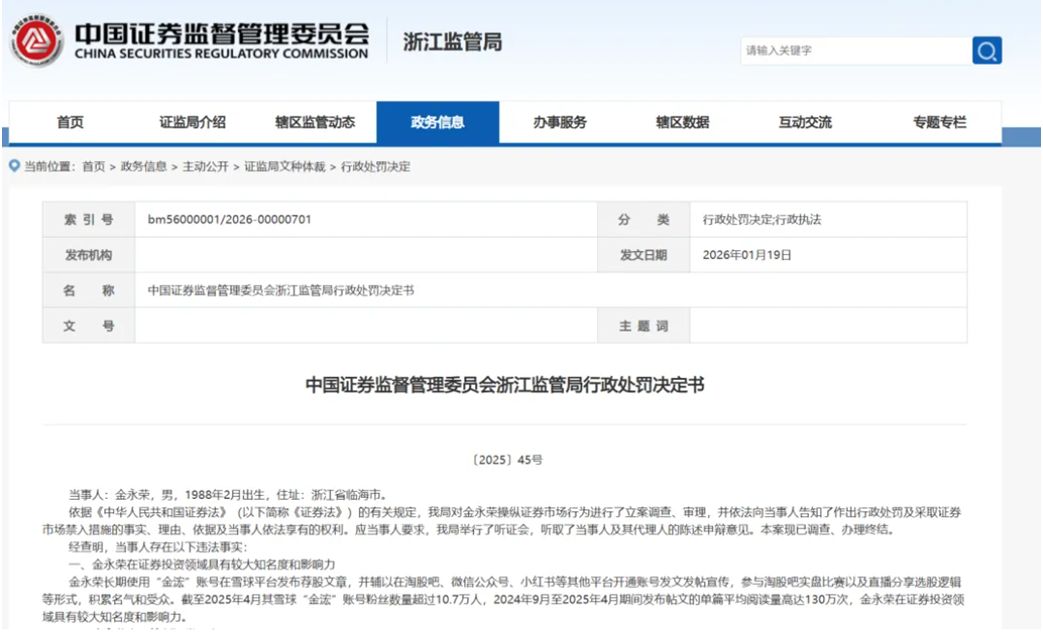Click 互动交流 in the navigation bar
The image size is (1043, 641).
point(807,121)
